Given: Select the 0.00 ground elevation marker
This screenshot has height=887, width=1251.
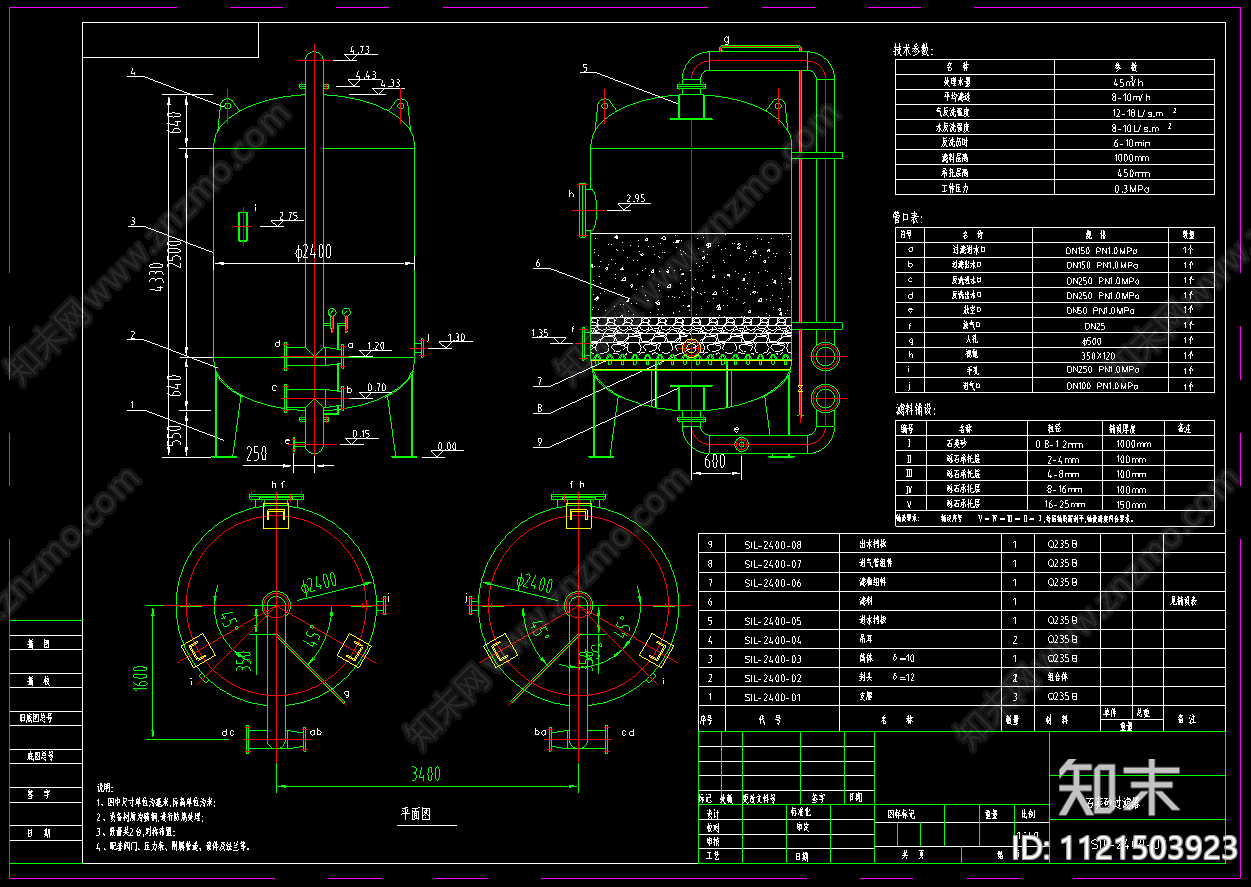Looking at the screenshot, I should point(445,447).
